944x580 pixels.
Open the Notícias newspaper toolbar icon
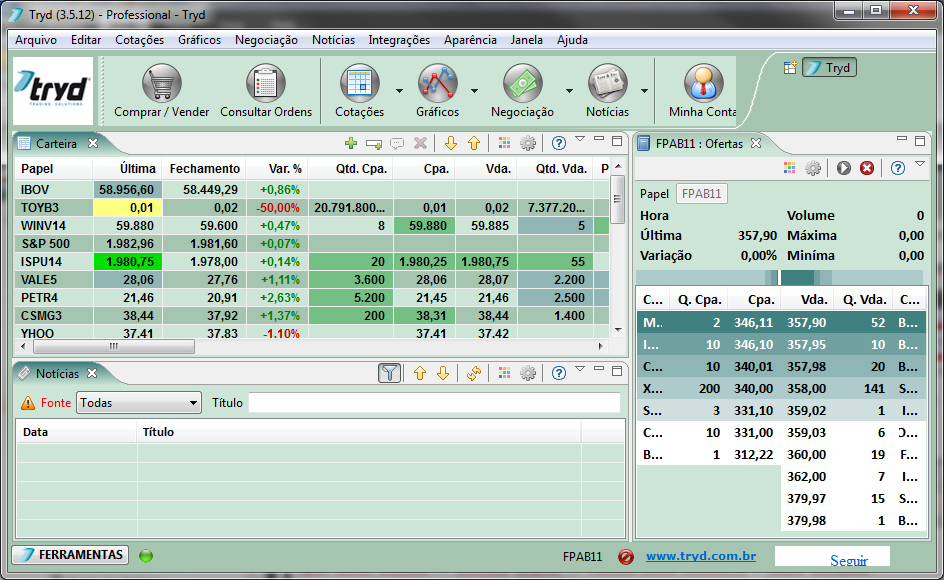point(607,83)
